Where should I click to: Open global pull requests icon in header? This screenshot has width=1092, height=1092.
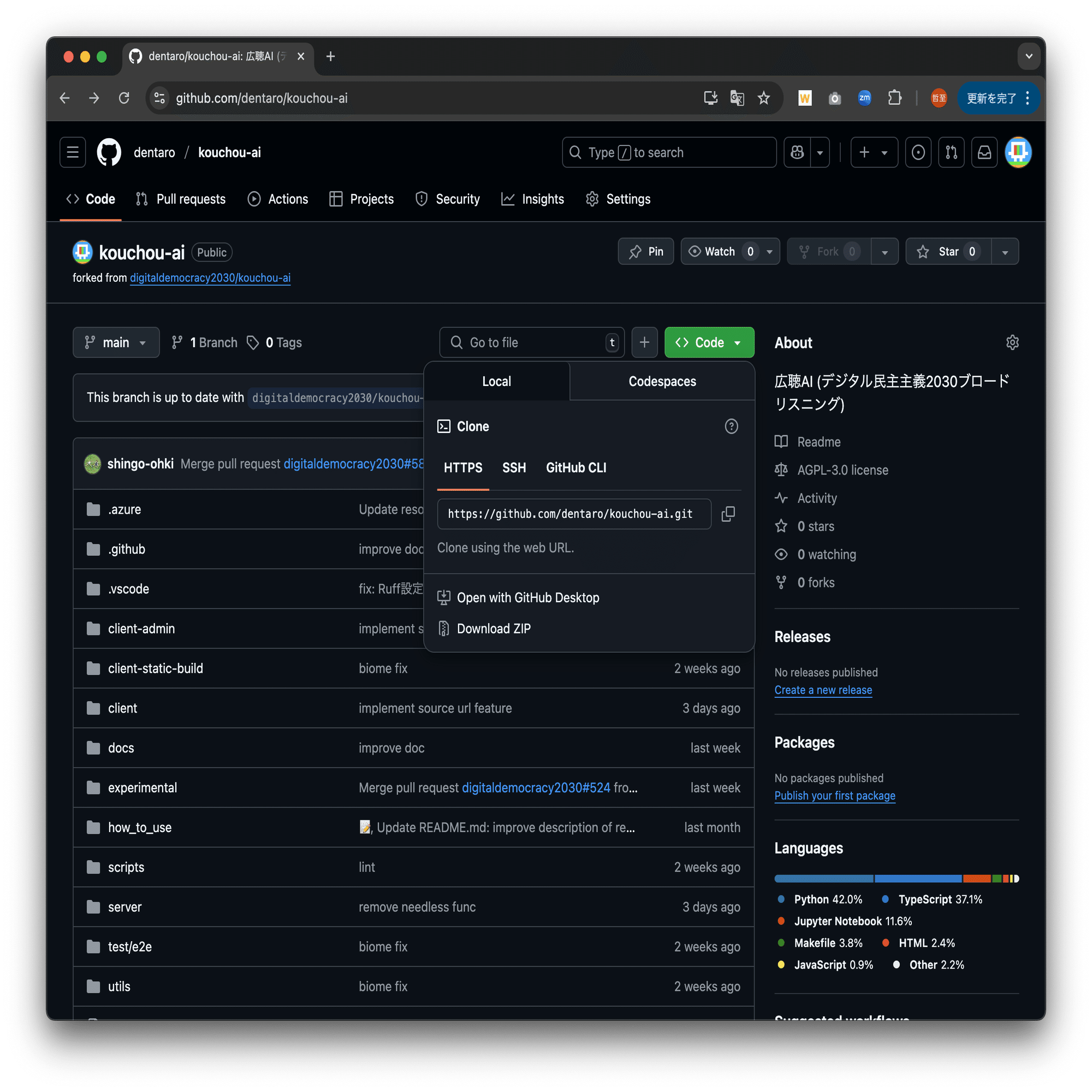click(x=951, y=152)
